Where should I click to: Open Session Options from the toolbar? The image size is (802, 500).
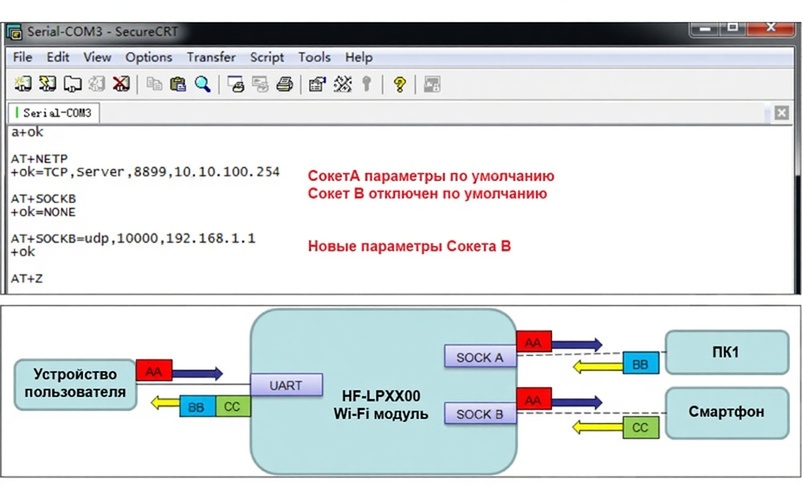317,84
